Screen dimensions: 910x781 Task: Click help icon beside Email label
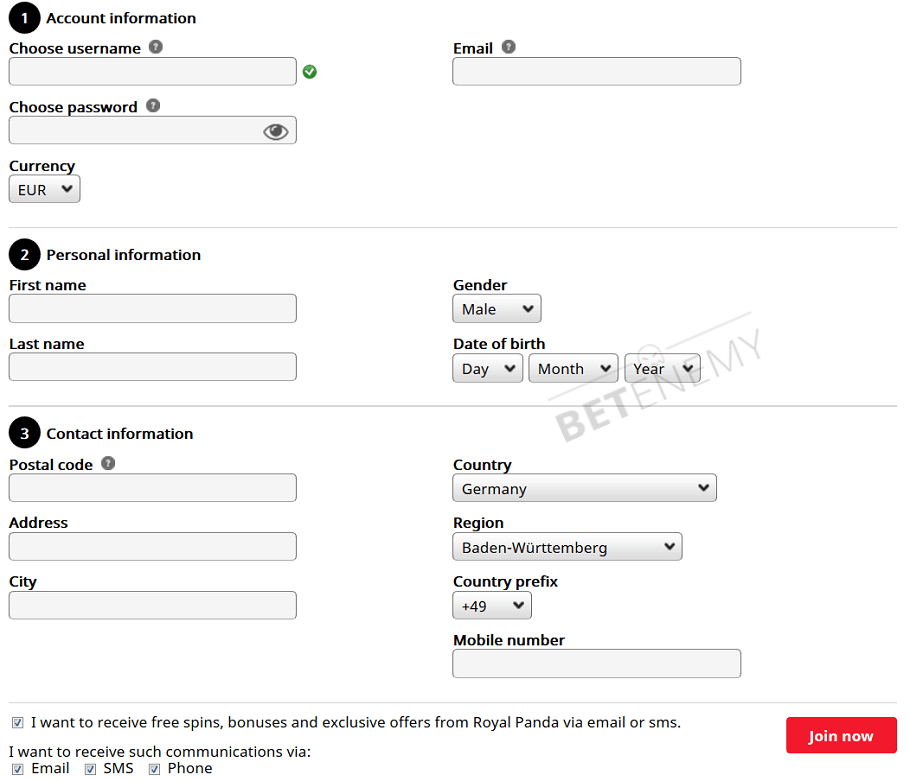click(x=509, y=47)
